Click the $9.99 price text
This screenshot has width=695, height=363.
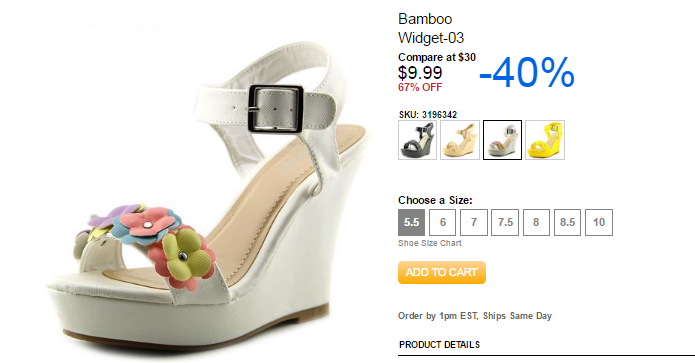pyautogui.click(x=420, y=73)
